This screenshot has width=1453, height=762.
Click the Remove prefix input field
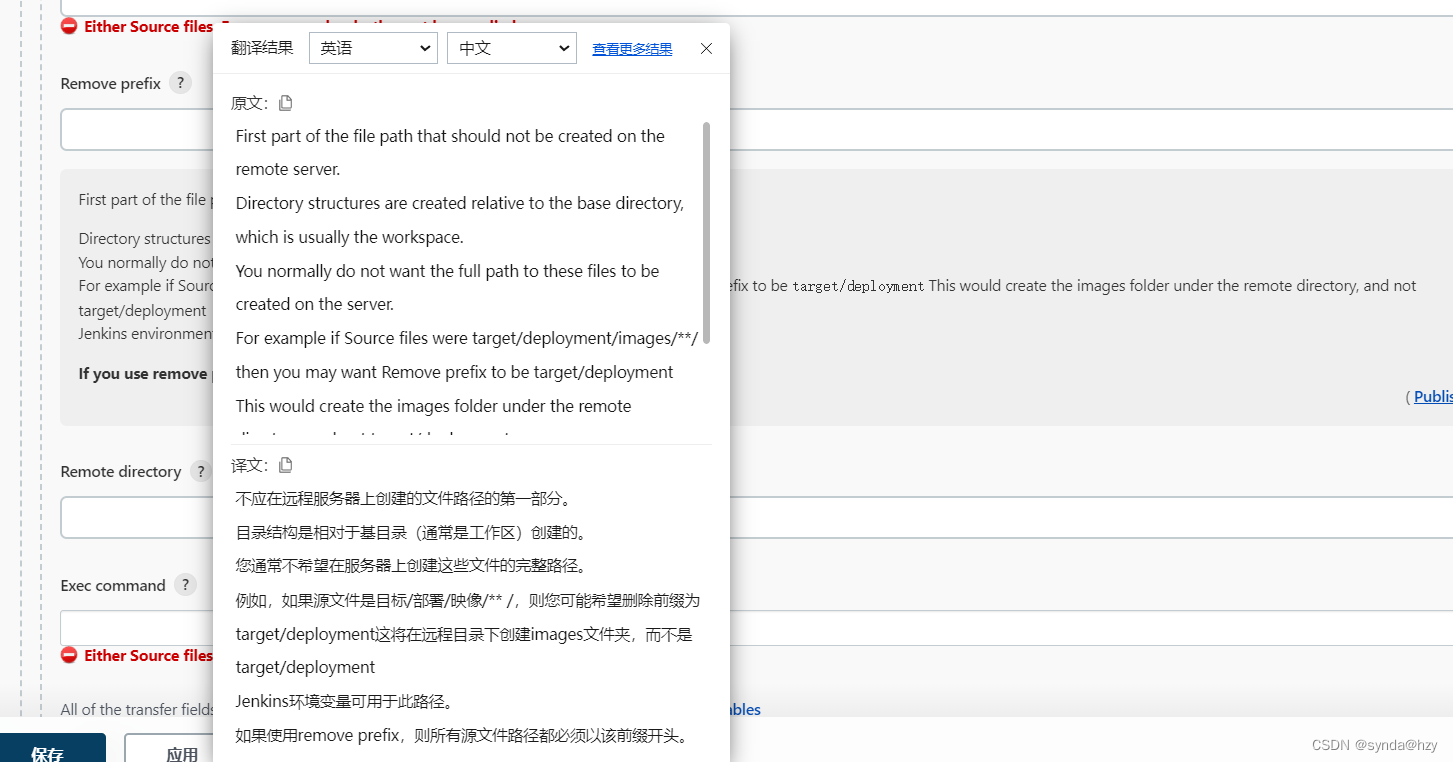pyautogui.click(x=756, y=130)
